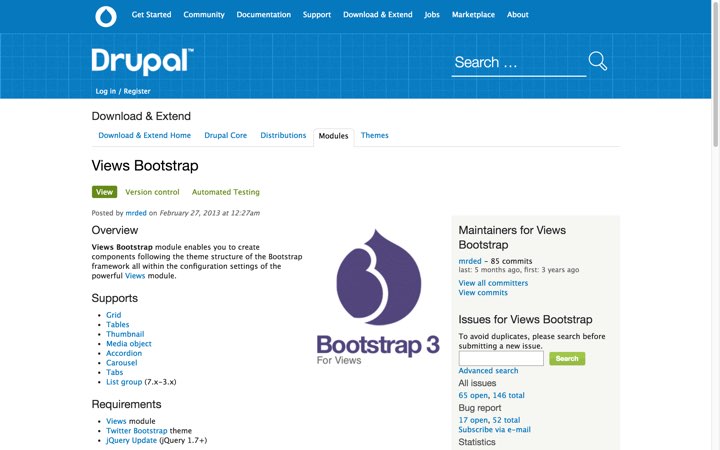The height and width of the screenshot is (450, 720).
Task: Open the Automated Testing tab
Action: coord(225,192)
